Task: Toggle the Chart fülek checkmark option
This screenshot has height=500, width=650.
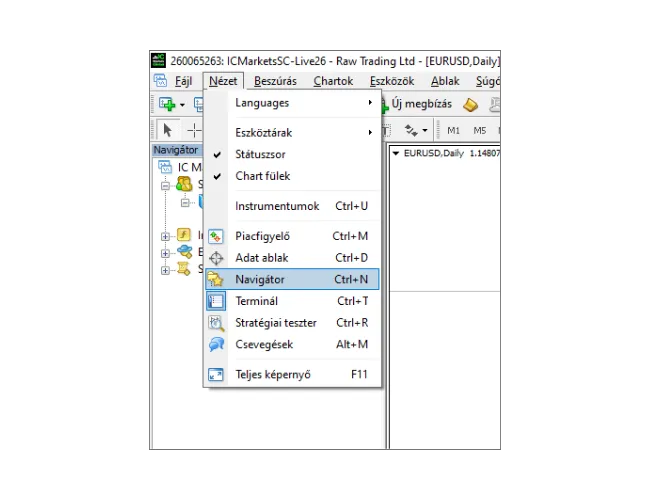Action: (x=262, y=176)
